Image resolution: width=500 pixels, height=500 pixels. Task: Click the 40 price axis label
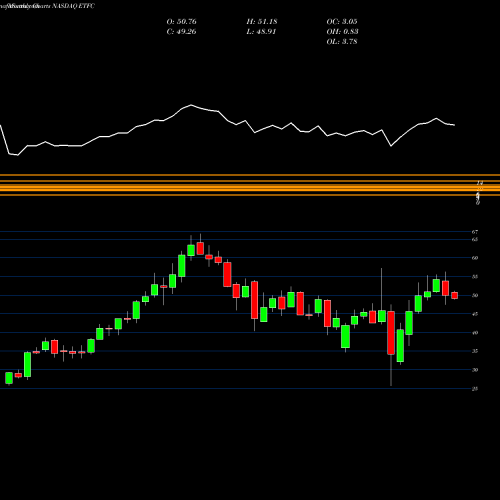pyautogui.click(x=475, y=333)
